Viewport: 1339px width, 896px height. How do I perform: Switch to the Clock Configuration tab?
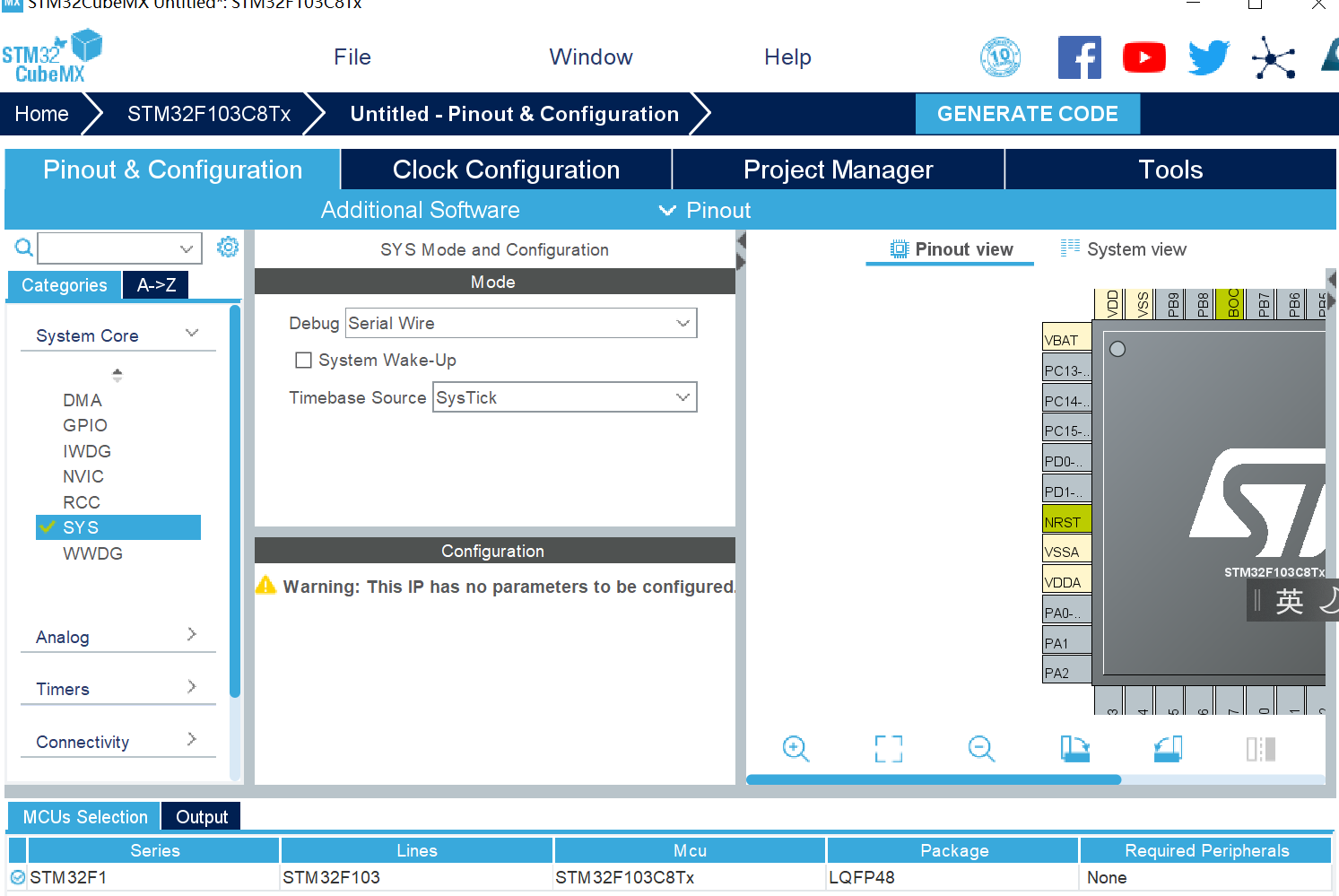click(x=507, y=170)
